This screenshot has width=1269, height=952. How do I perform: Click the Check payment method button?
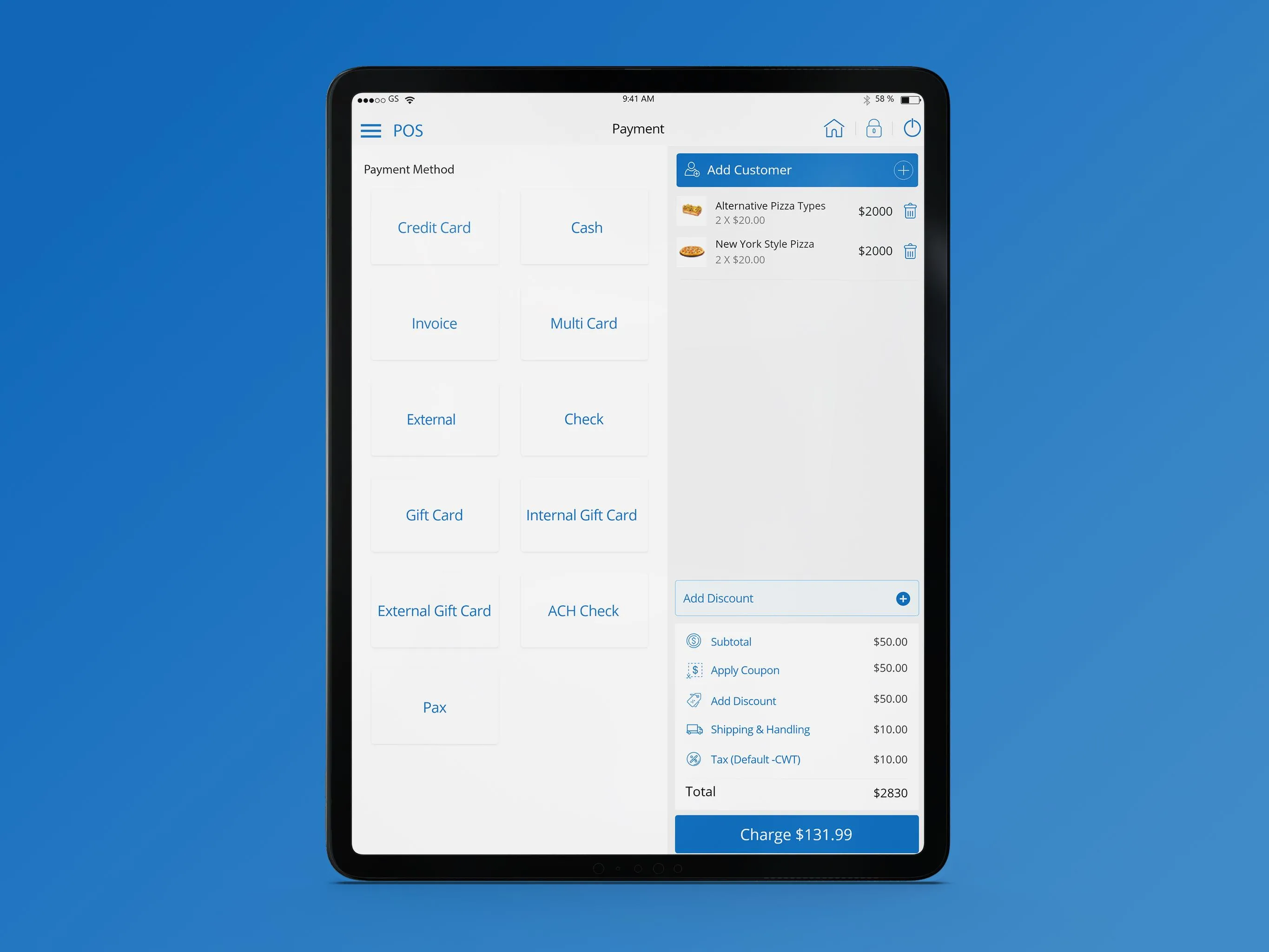coord(583,419)
